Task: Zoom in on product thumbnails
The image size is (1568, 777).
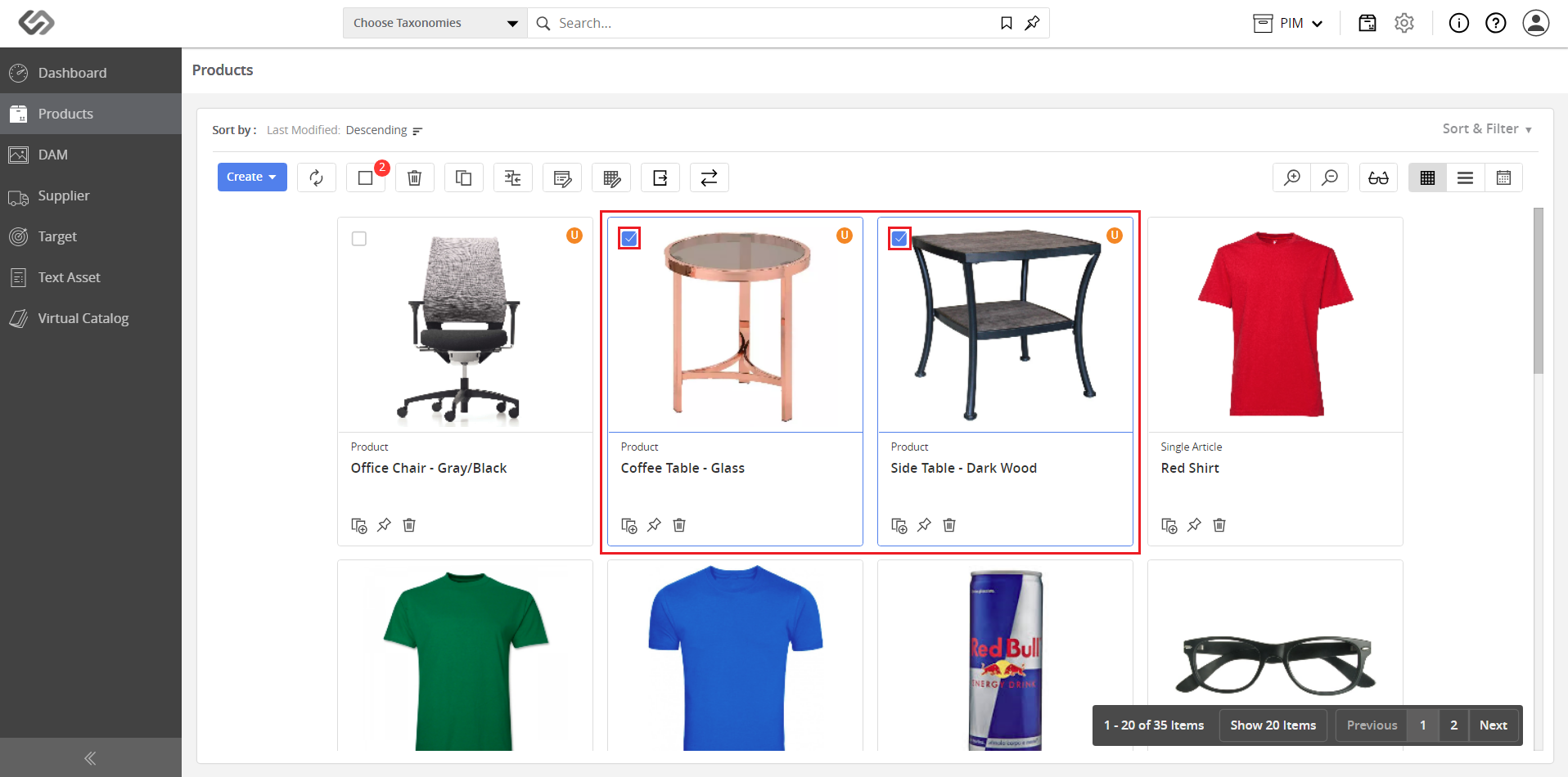Action: 1292,177
